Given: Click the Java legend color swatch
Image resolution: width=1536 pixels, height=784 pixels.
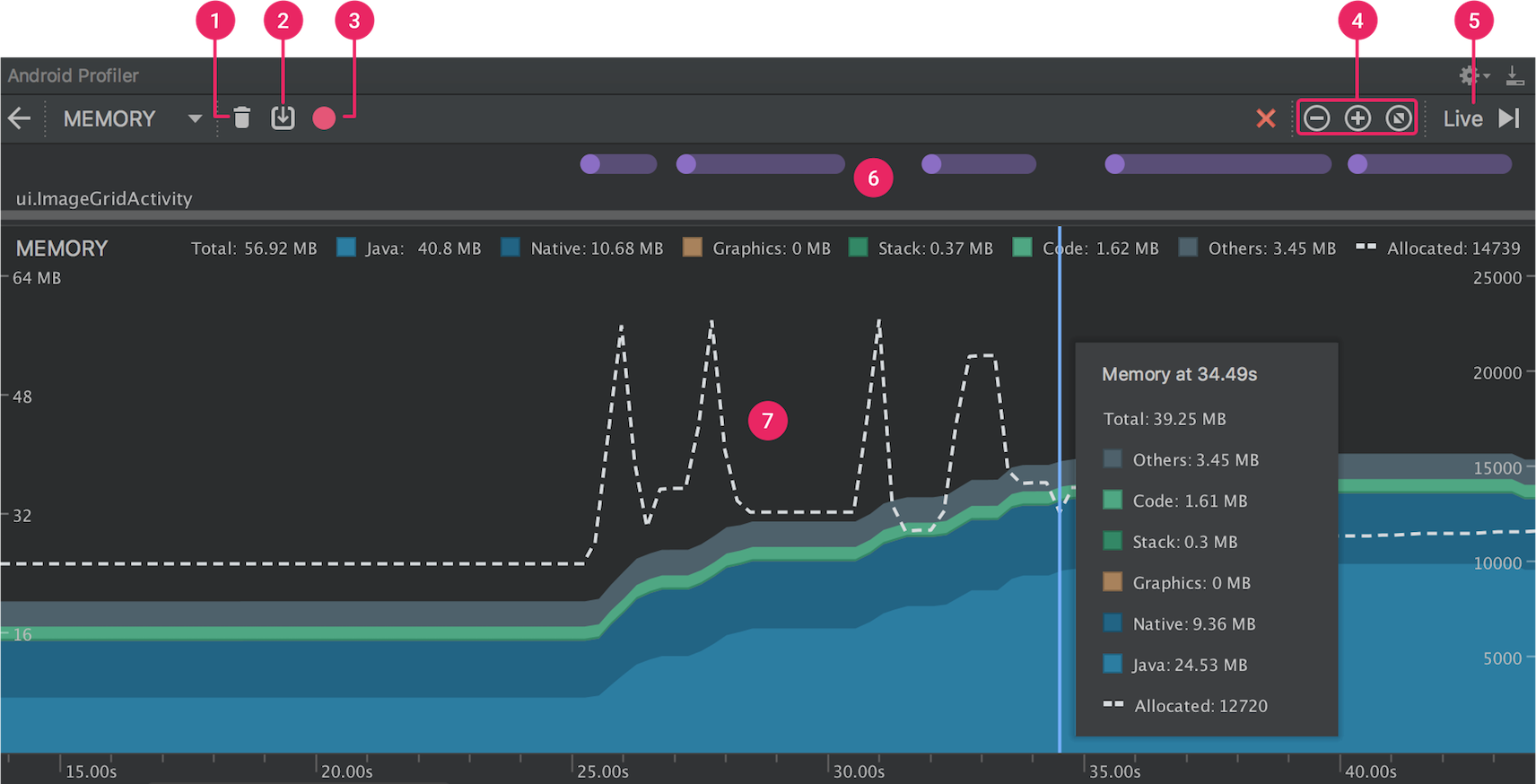Looking at the screenshot, I should coord(346,248).
